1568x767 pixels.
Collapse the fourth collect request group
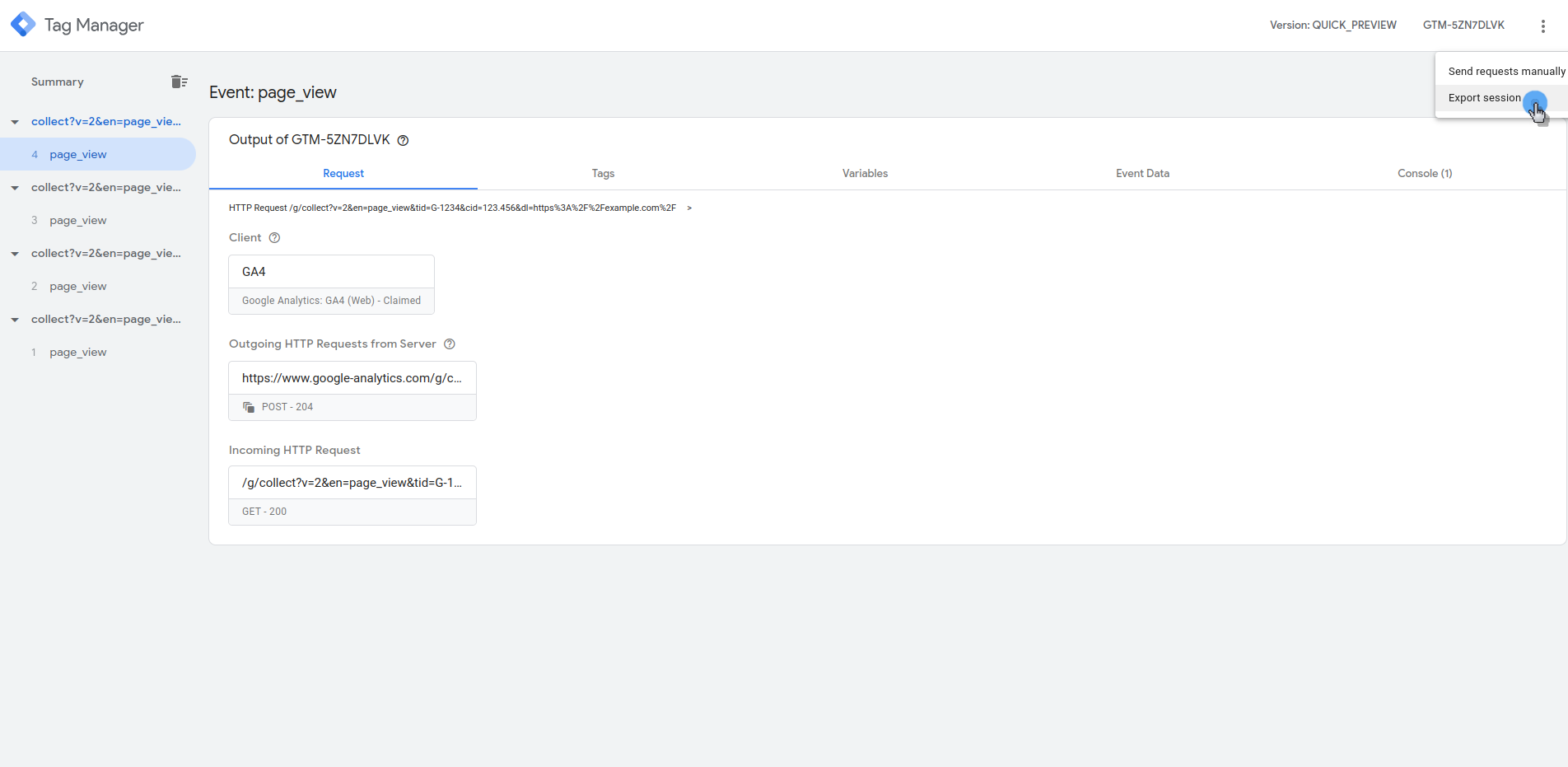tap(15, 320)
